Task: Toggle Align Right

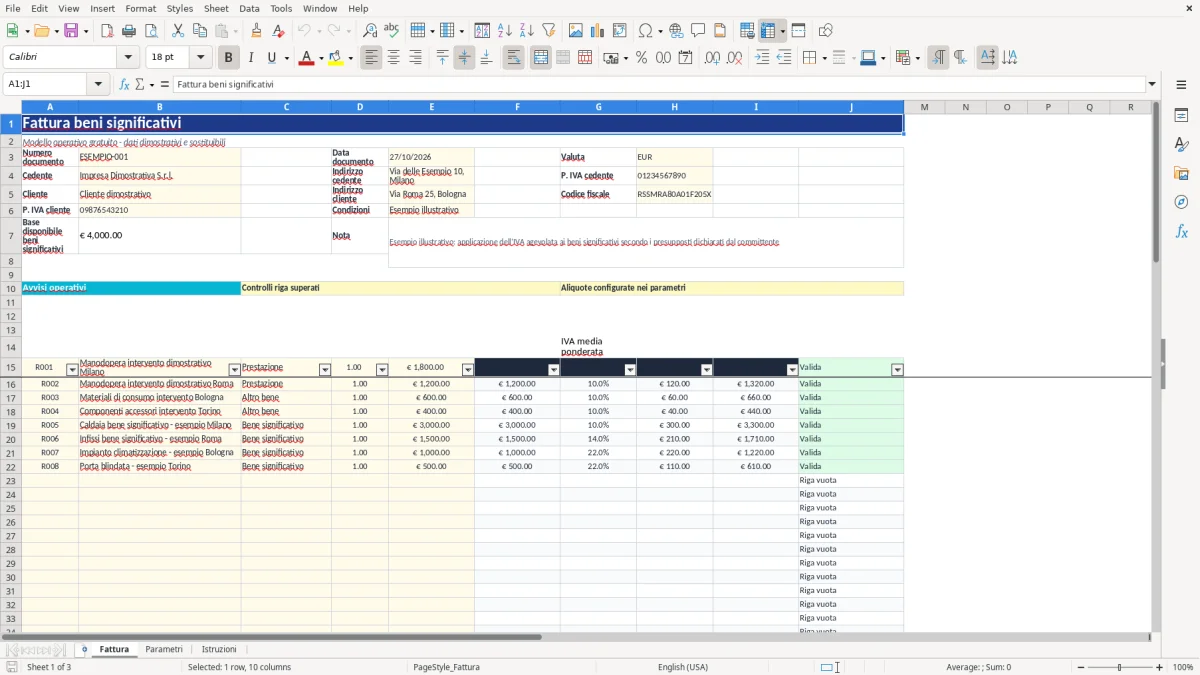Action: 415,58
